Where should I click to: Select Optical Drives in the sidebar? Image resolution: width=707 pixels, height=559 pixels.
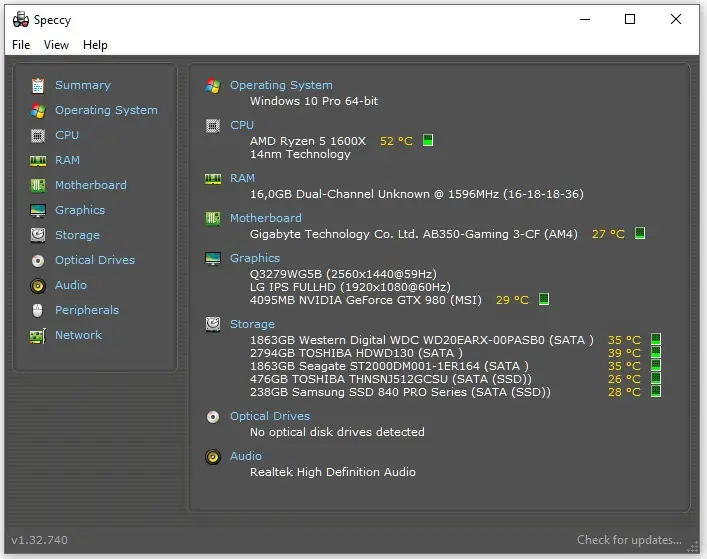[95, 260]
